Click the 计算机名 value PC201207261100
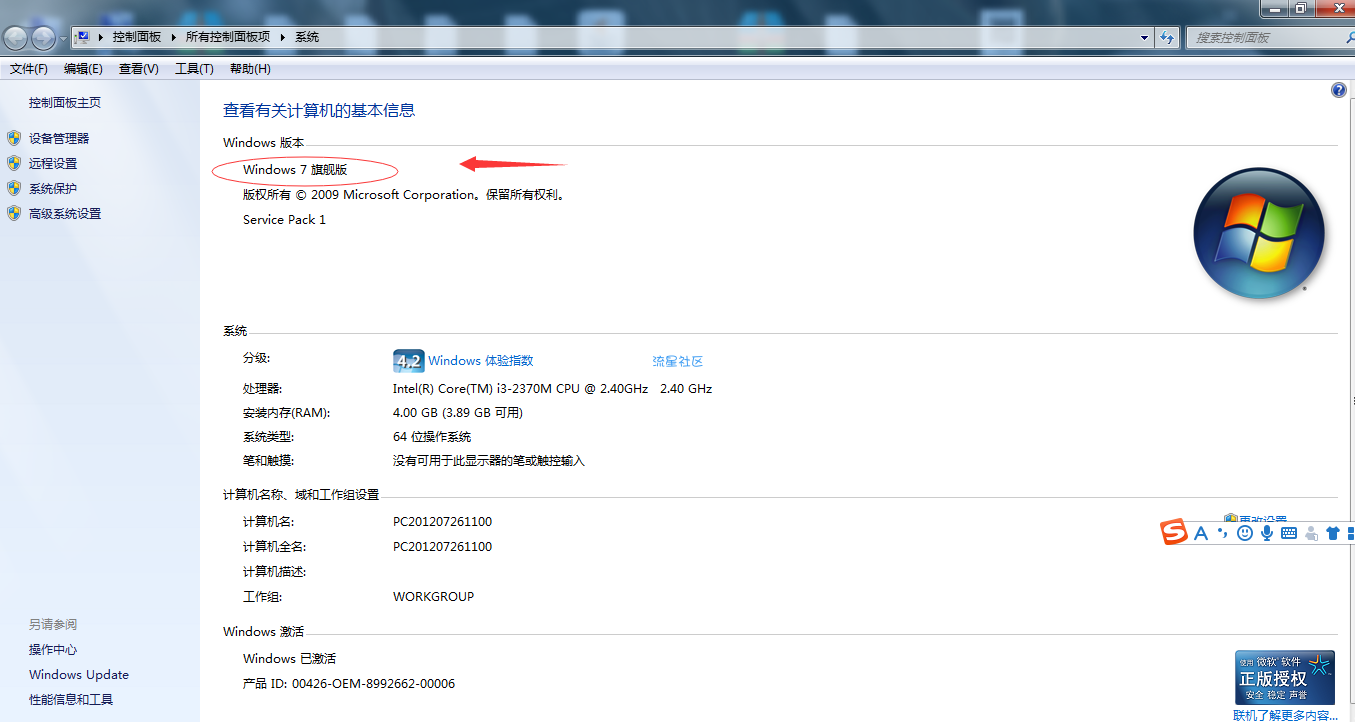This screenshot has width=1355, height=722. pyautogui.click(x=442, y=522)
